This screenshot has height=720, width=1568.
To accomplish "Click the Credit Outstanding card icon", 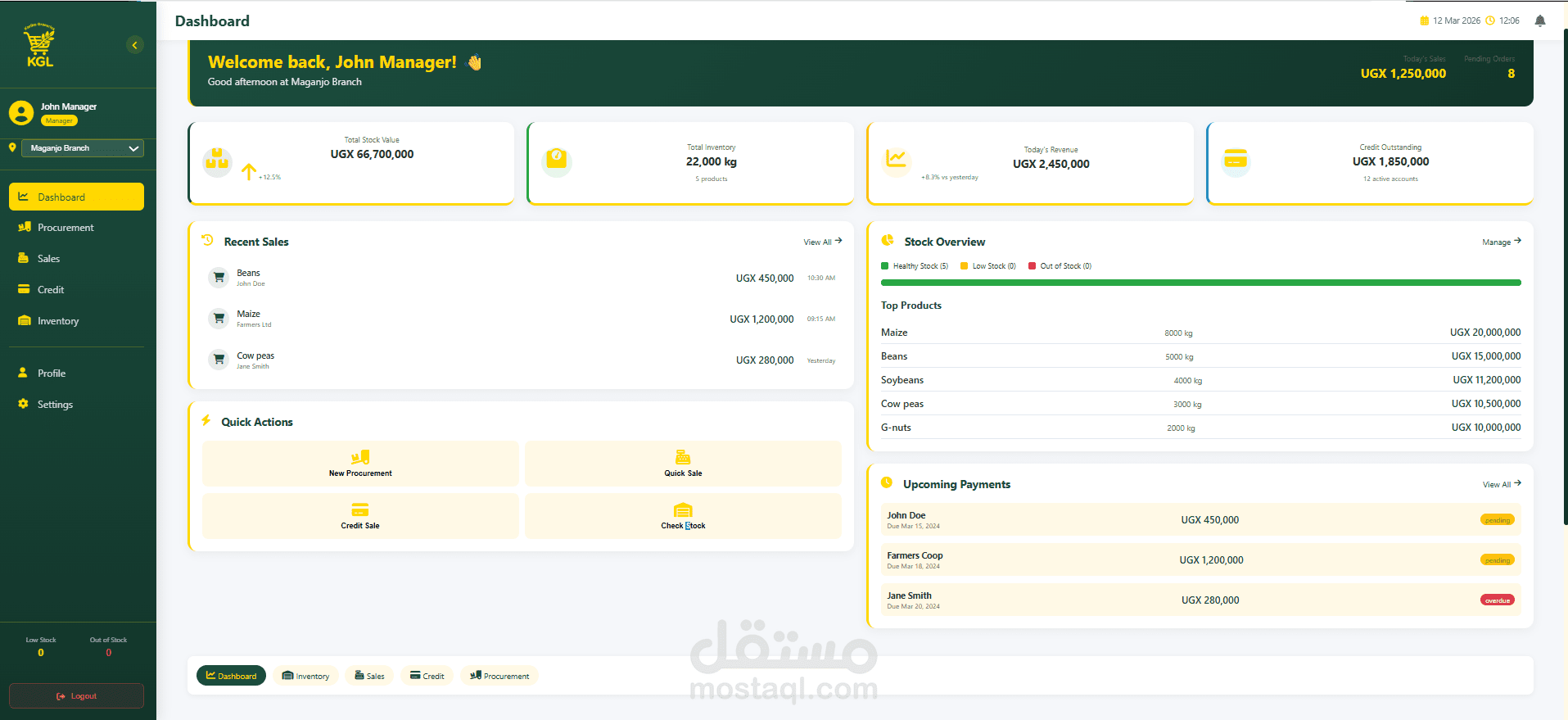I will [1236, 161].
